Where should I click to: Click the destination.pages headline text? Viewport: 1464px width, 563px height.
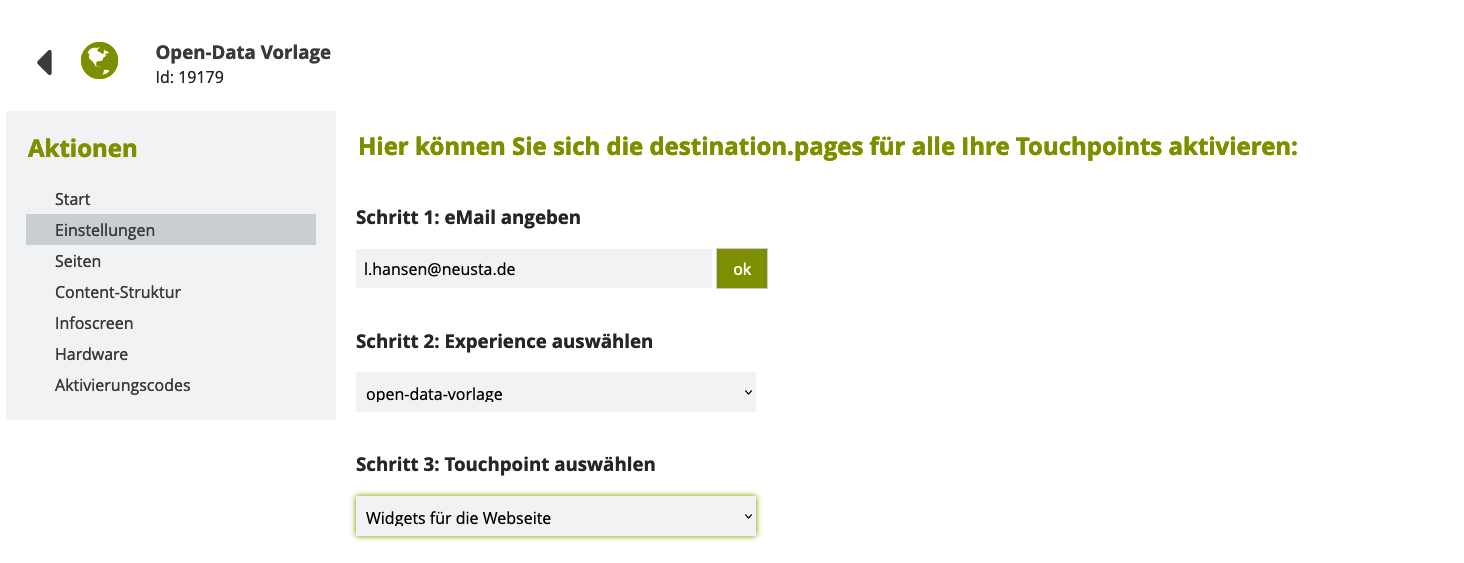pyautogui.click(x=828, y=147)
